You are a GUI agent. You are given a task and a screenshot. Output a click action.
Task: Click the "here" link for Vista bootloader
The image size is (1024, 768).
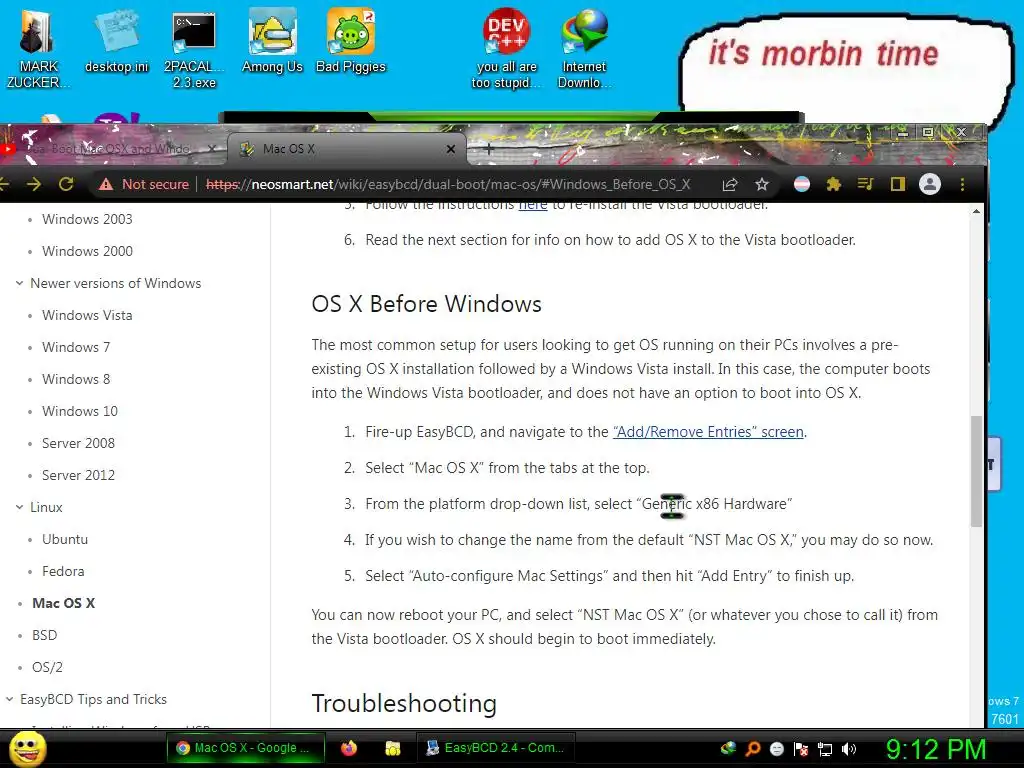533,207
